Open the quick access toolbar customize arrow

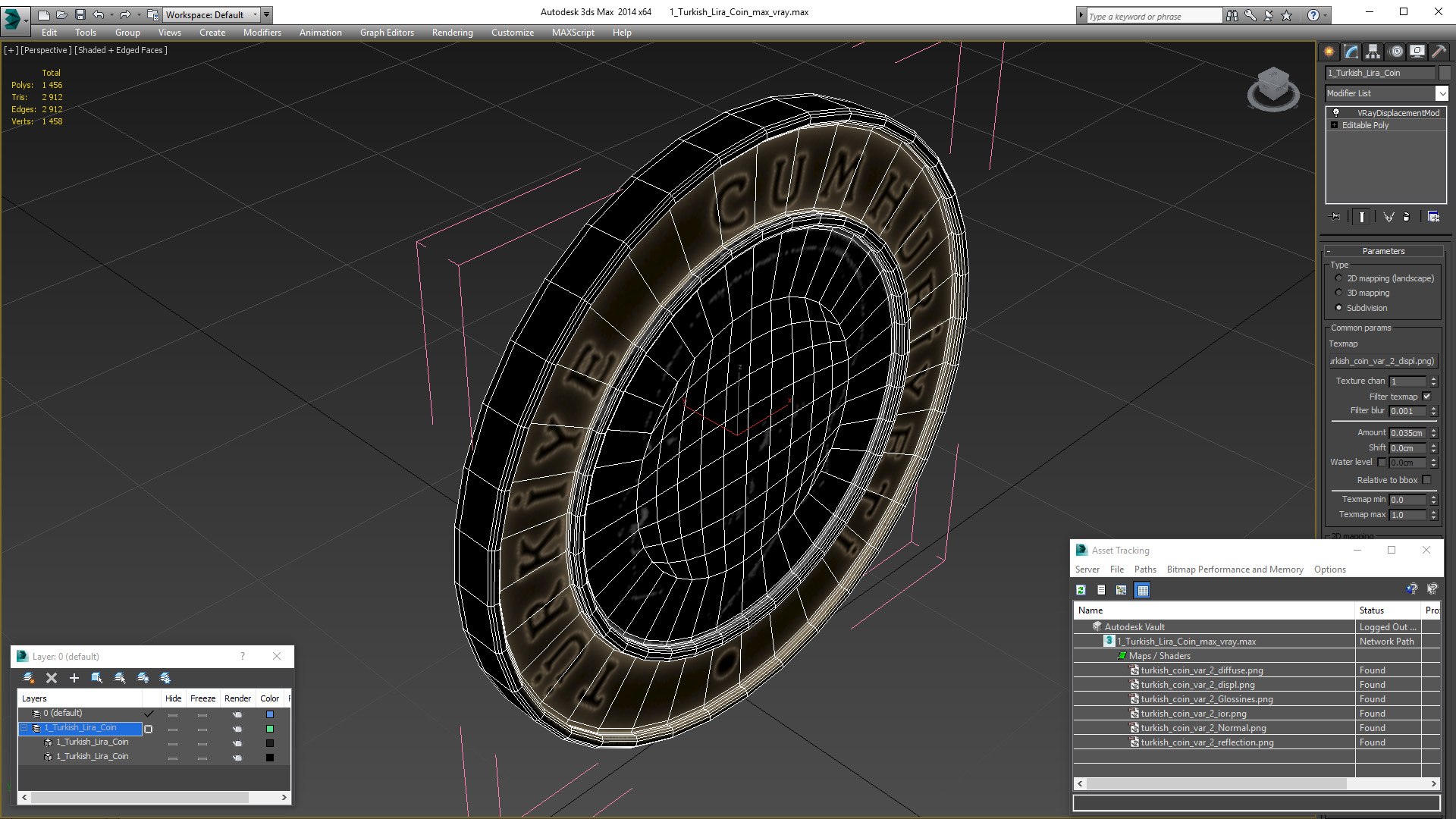tap(266, 14)
